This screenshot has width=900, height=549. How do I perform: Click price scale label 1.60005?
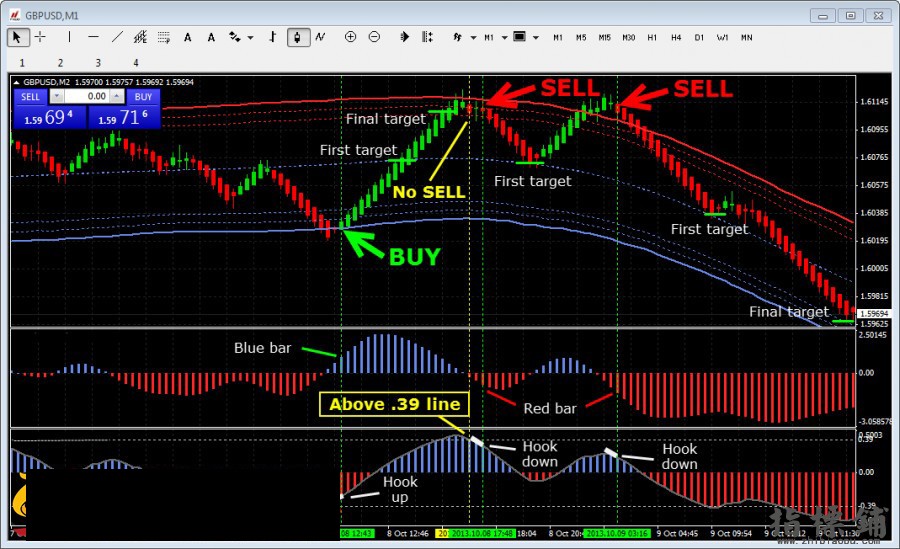tap(874, 268)
